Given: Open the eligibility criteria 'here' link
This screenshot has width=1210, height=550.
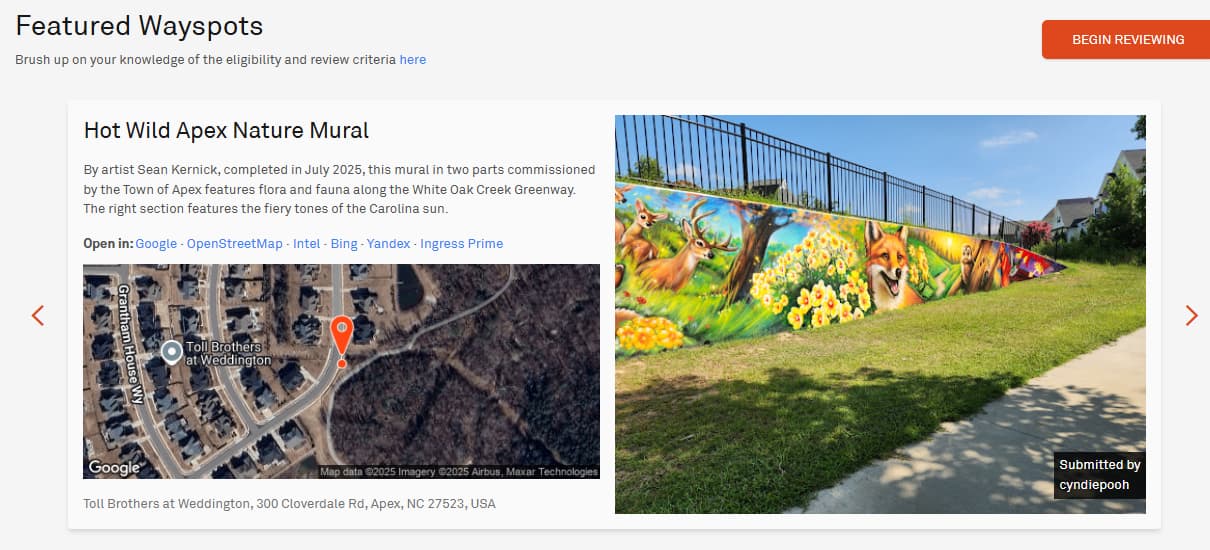Looking at the screenshot, I should point(412,60).
